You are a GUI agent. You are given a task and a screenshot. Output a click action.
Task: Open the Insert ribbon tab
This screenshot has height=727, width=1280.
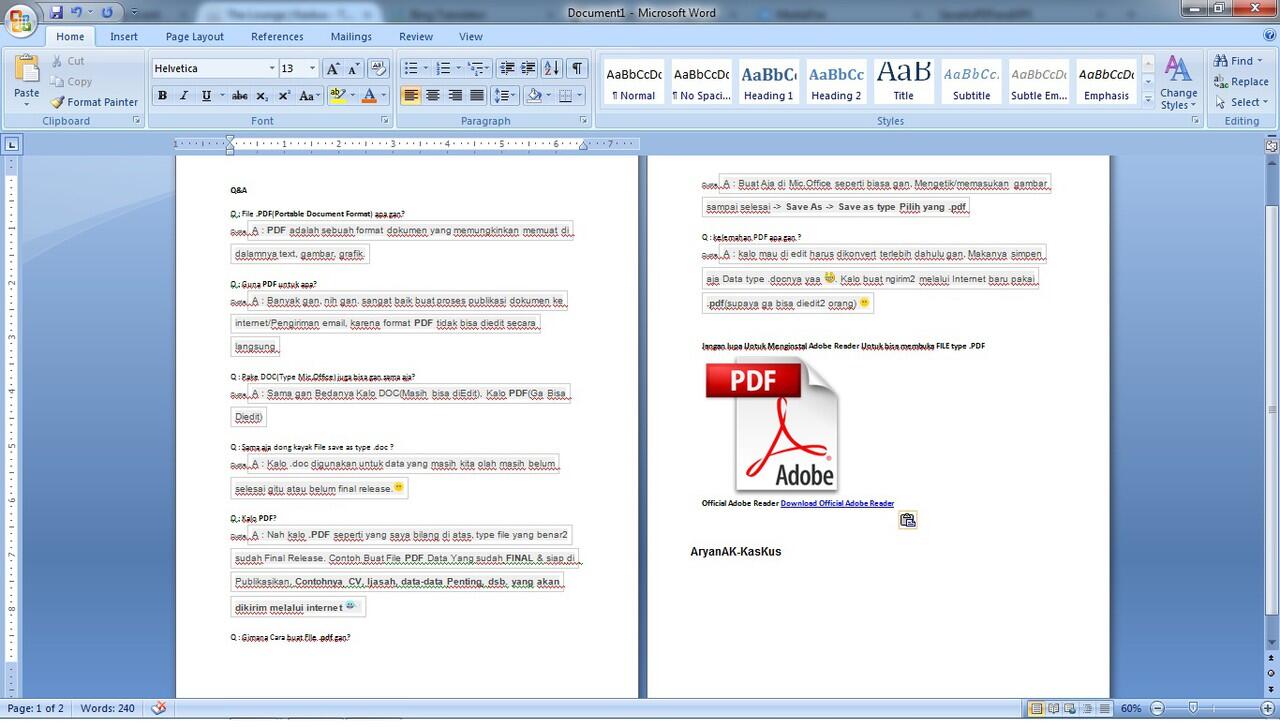point(124,37)
